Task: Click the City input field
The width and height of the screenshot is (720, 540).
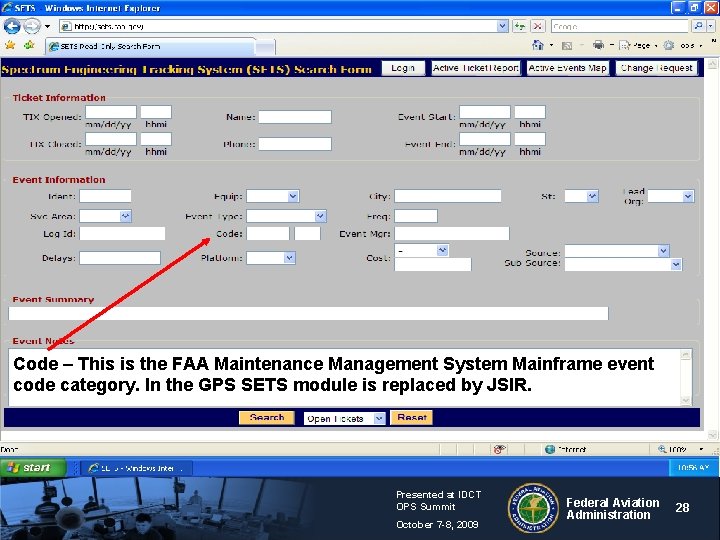Action: tap(448, 196)
